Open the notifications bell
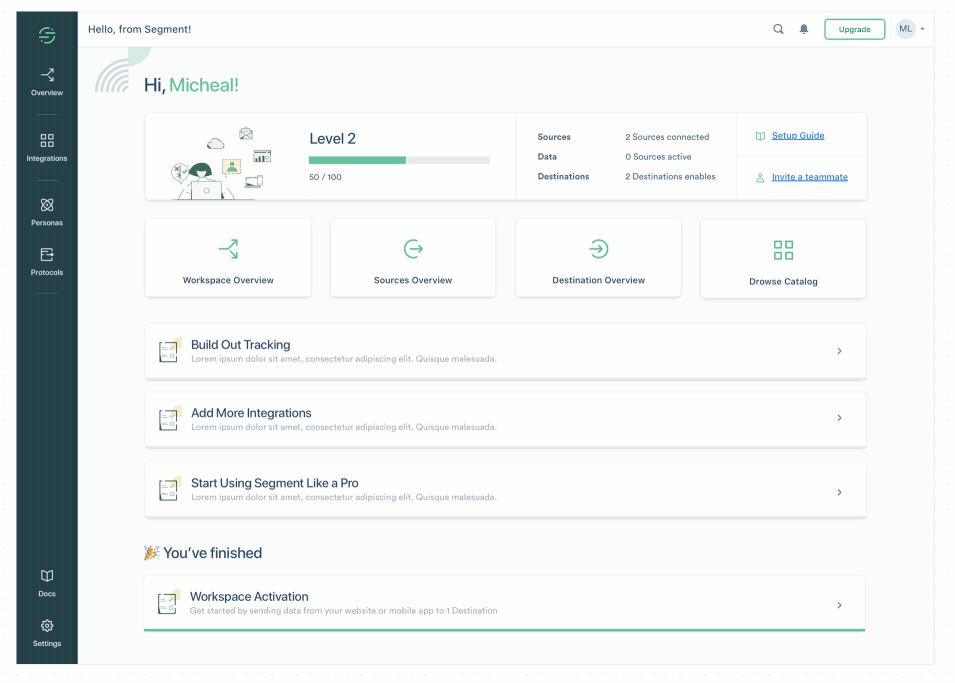Viewport: 955px width, 683px height. 804,29
